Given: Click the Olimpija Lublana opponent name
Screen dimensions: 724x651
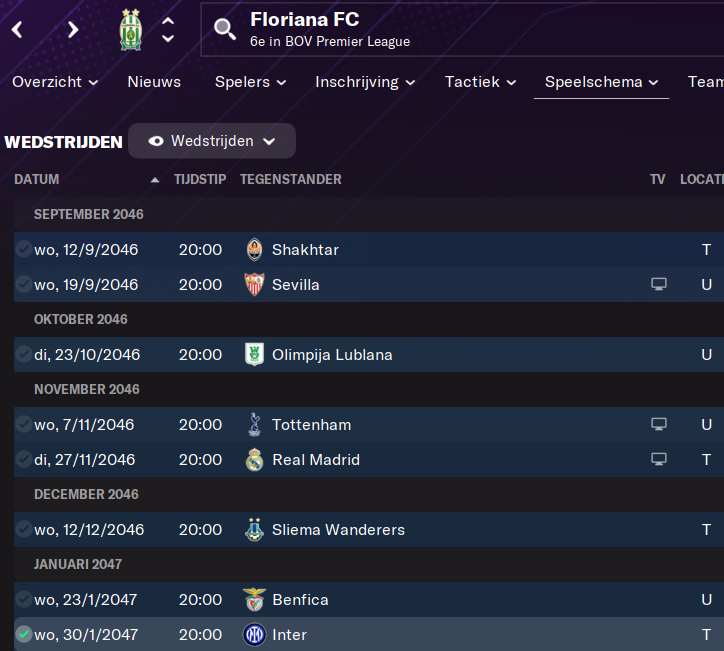Looking at the screenshot, I should click(332, 355).
